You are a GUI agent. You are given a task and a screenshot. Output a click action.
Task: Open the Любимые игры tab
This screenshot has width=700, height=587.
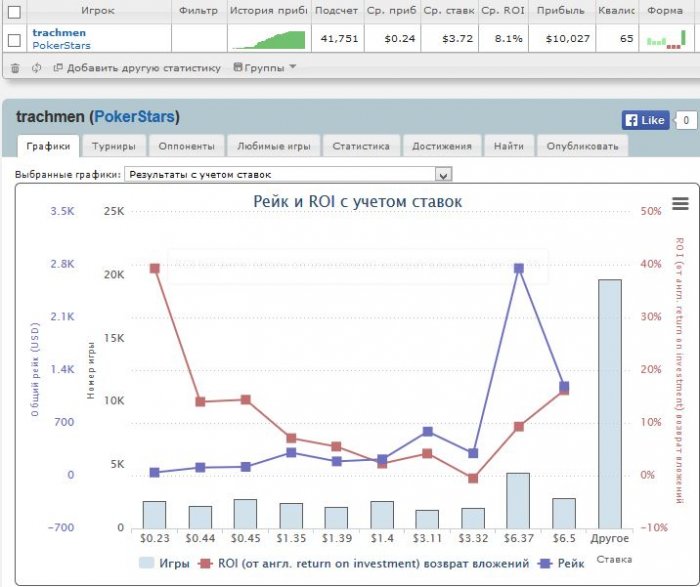pyautogui.click(x=274, y=146)
